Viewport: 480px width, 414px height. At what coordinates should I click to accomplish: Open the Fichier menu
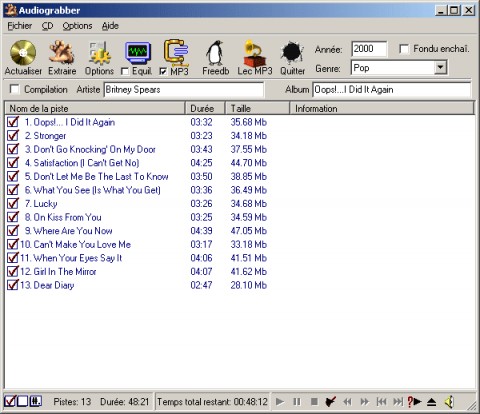pos(20,26)
